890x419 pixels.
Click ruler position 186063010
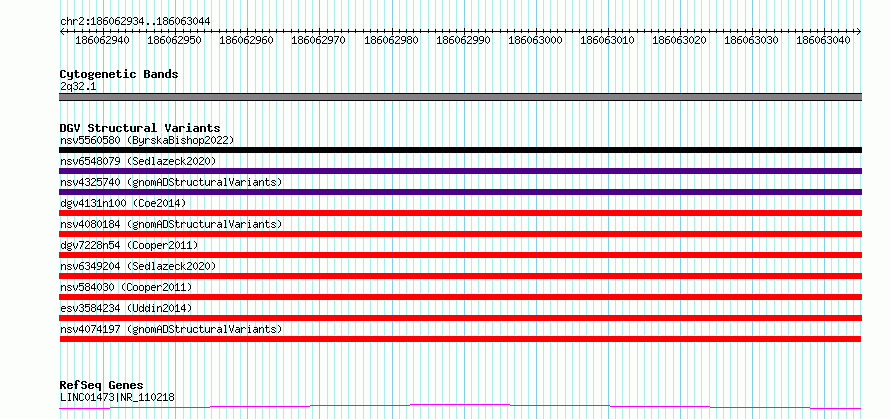pyautogui.click(x=607, y=40)
